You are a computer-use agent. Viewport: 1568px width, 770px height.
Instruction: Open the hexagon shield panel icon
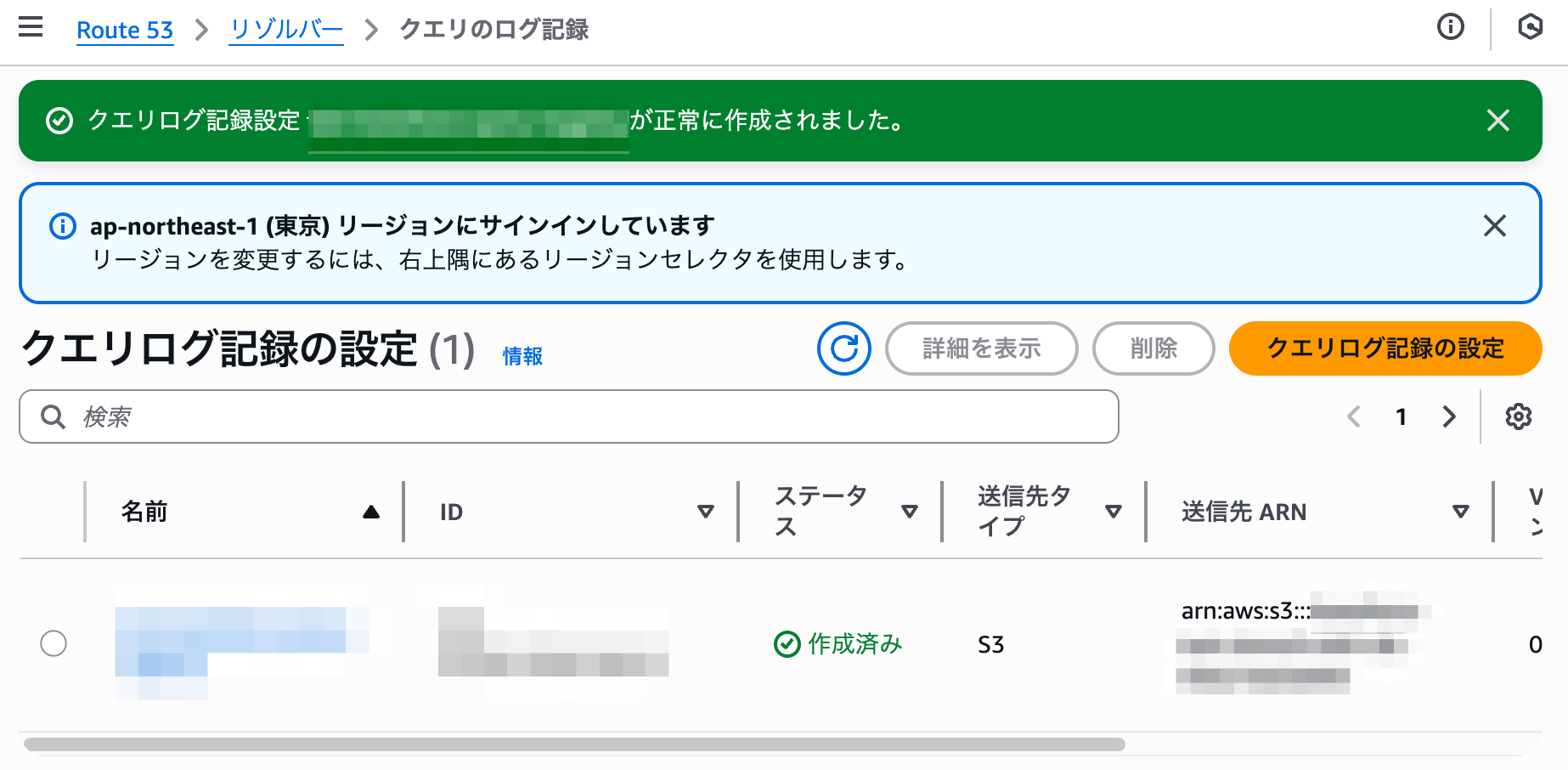1530,27
